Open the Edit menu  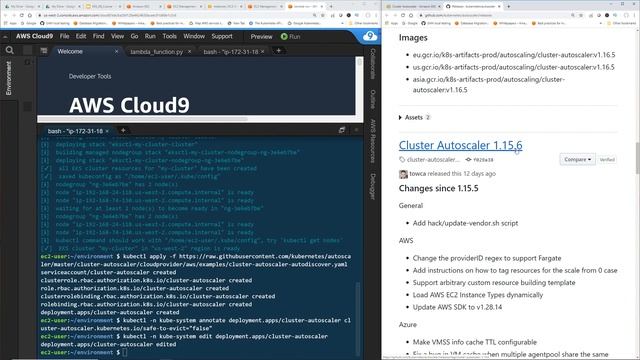(81, 36)
